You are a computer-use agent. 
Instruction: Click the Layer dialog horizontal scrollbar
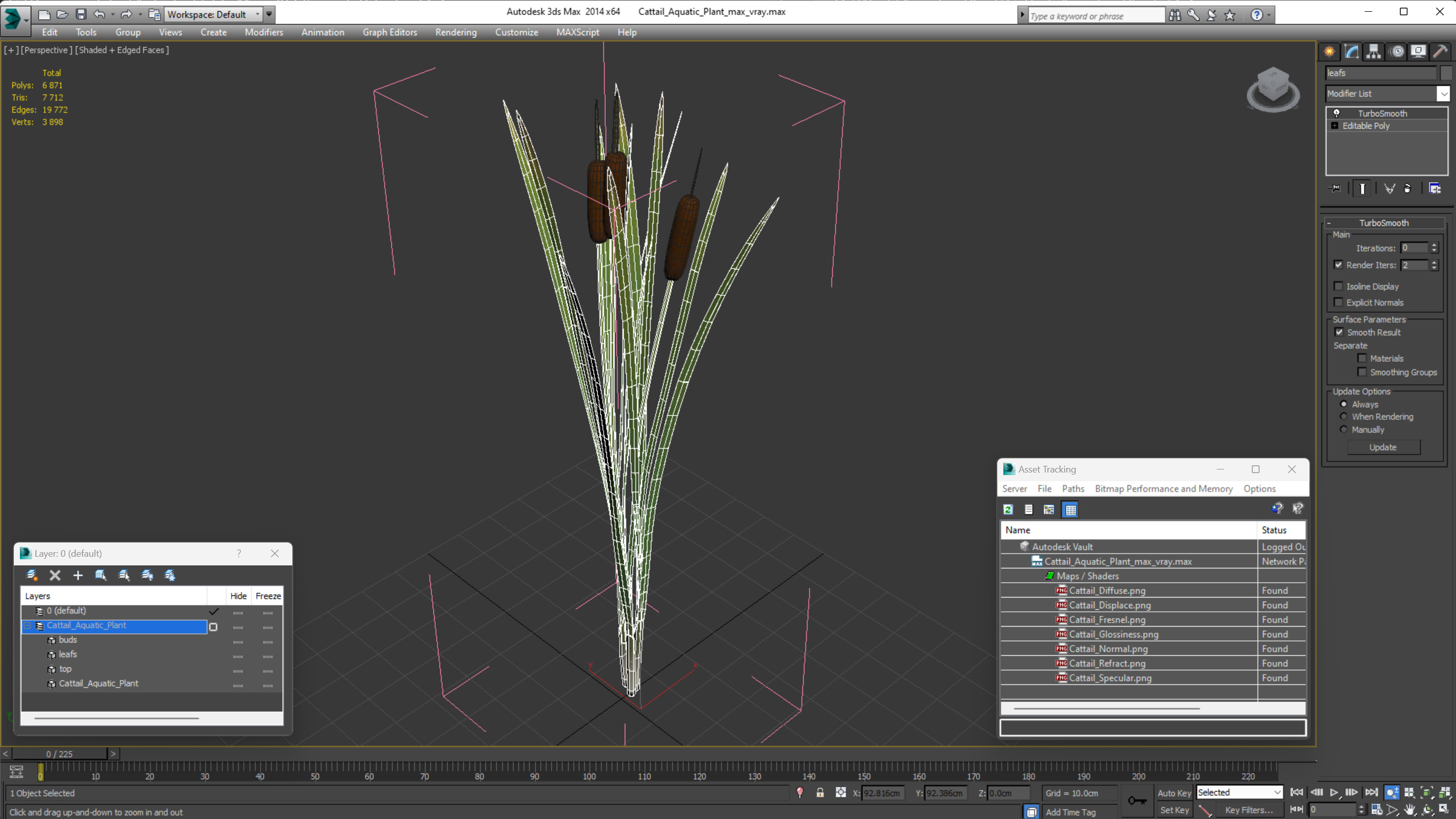tap(116, 718)
